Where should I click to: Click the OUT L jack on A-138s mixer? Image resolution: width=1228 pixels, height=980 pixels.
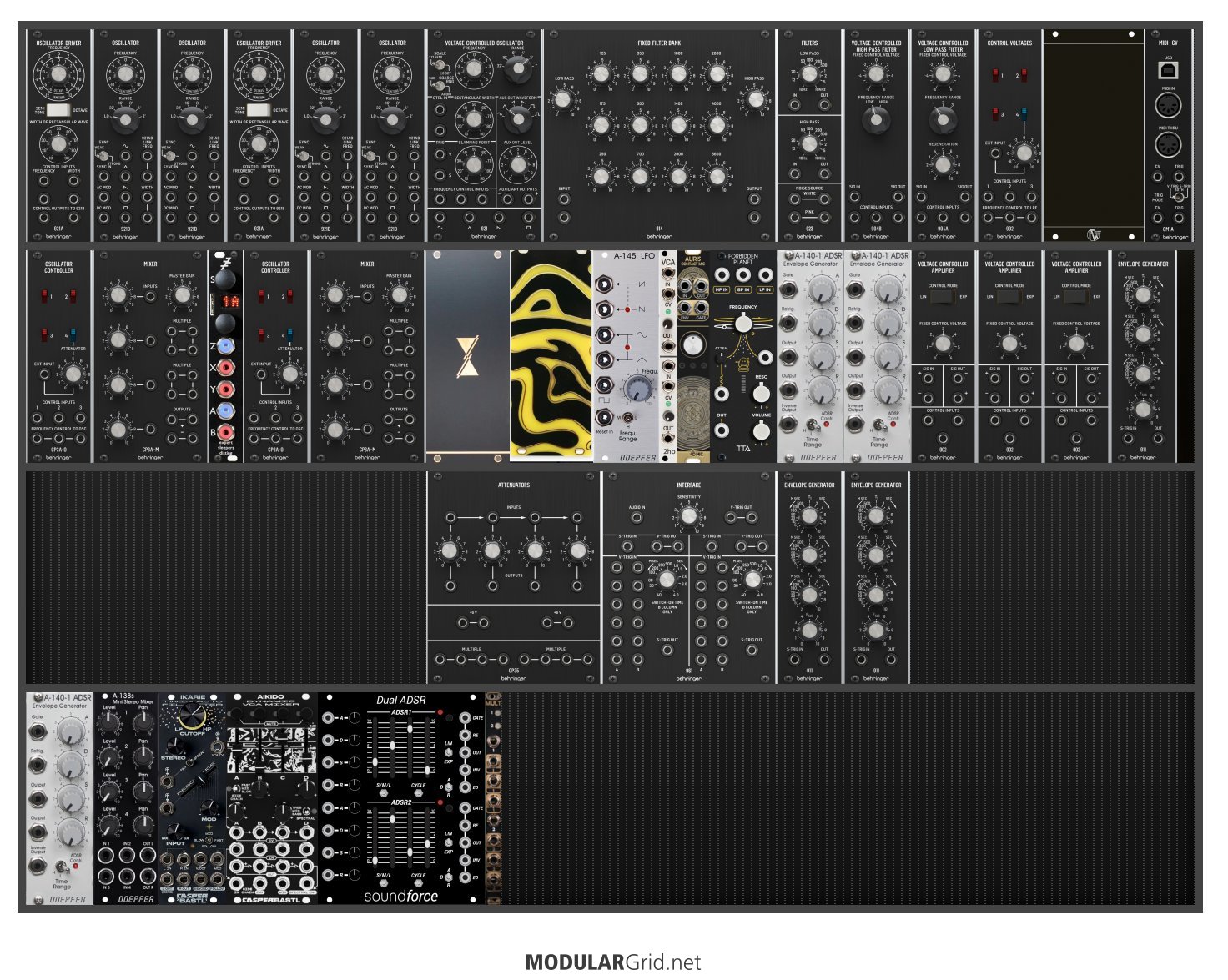[x=147, y=854]
